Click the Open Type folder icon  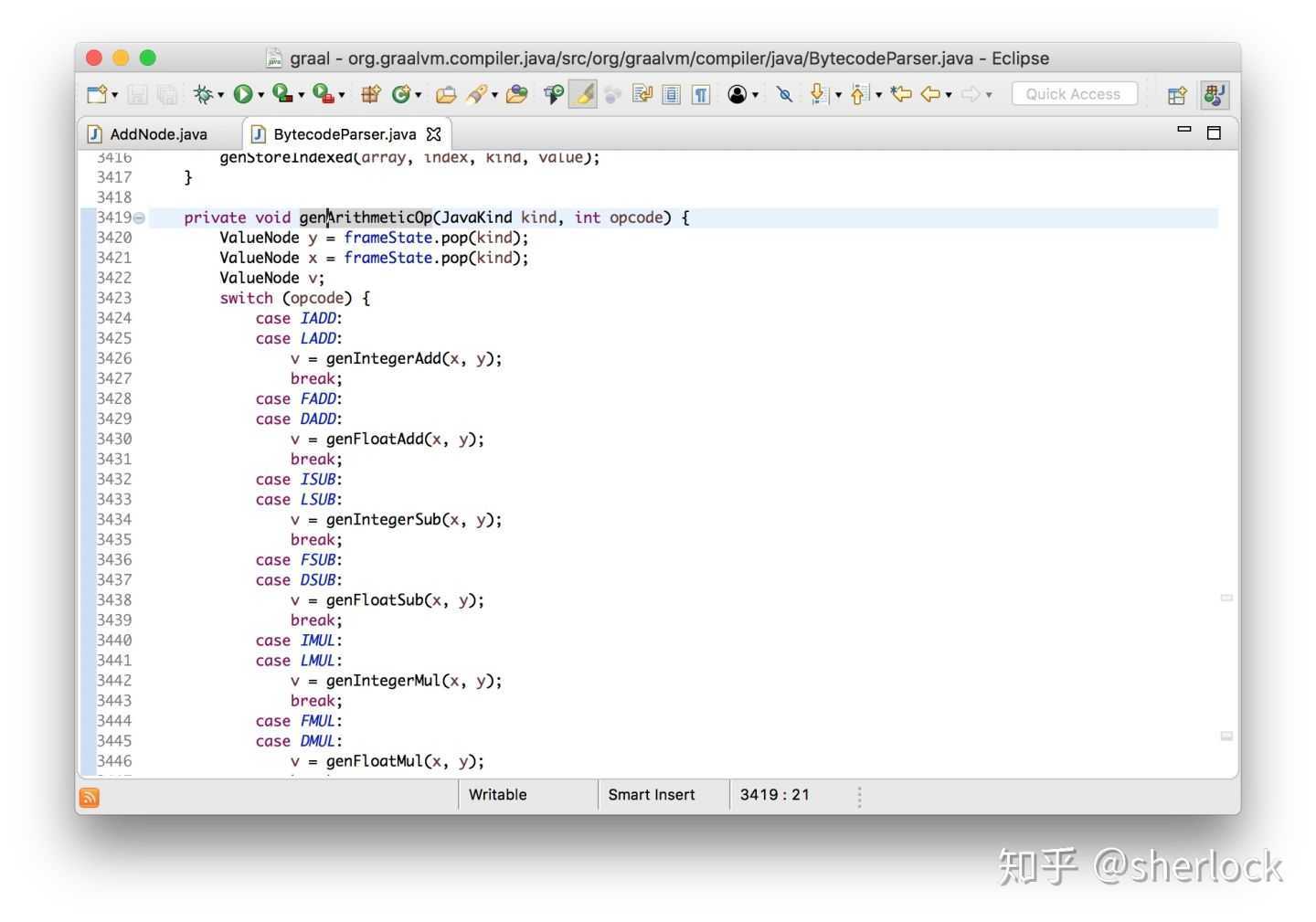tap(445, 94)
